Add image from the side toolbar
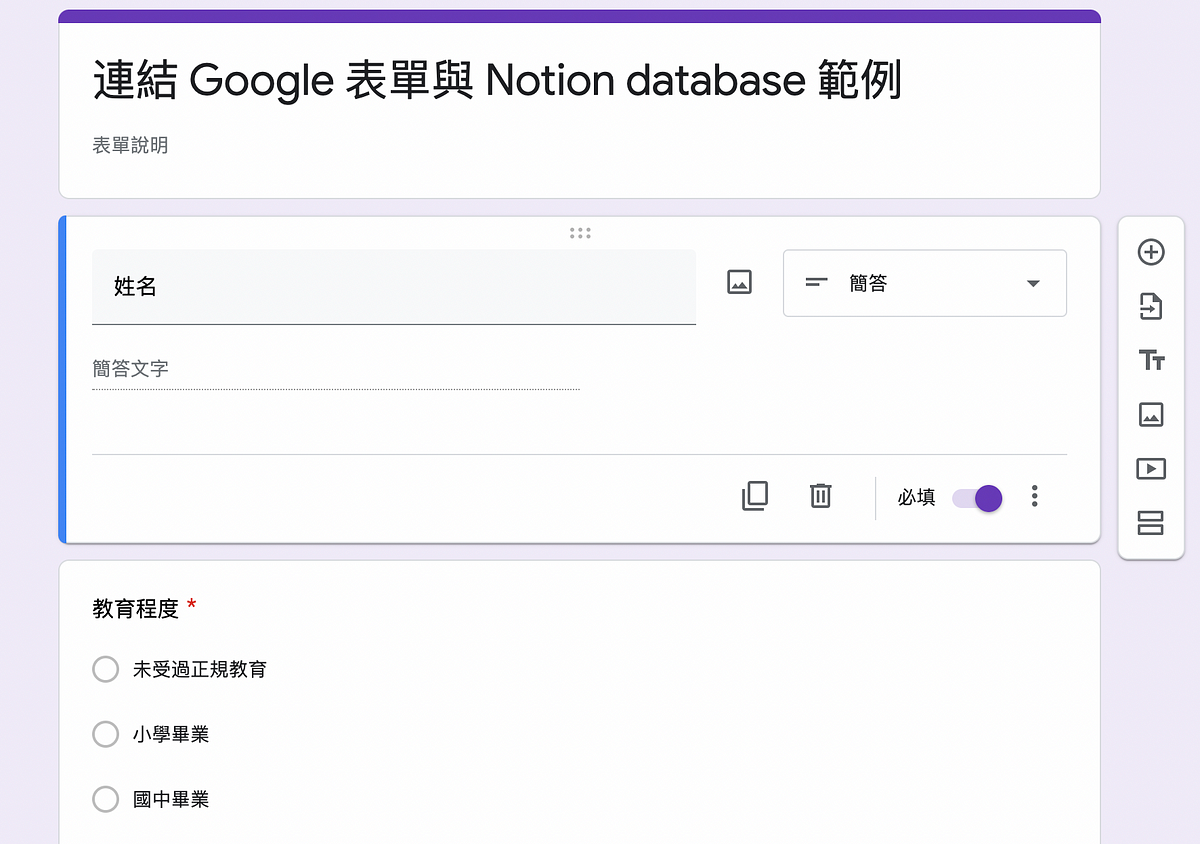 [1151, 414]
